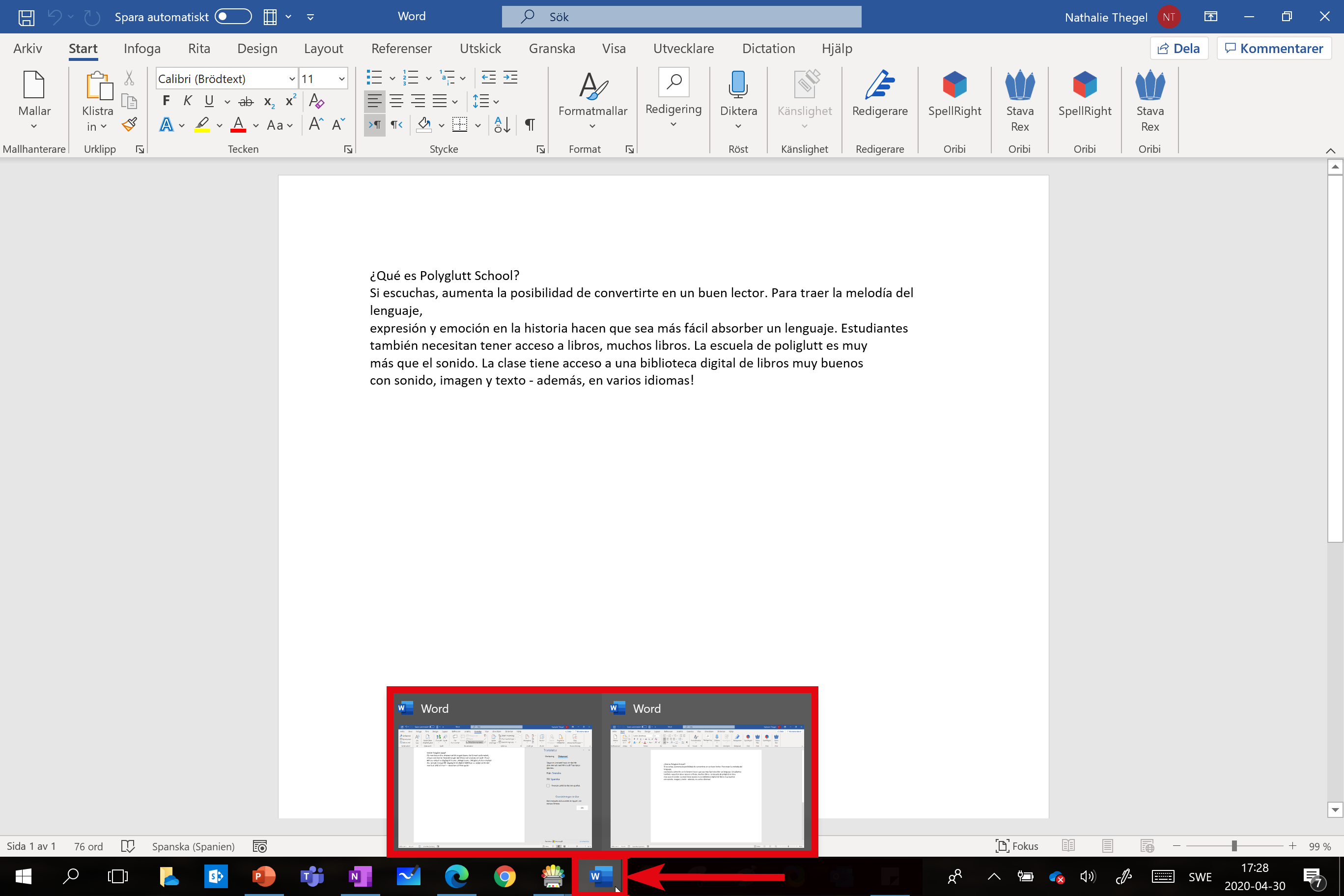The image size is (1344, 896).
Task: Expand the numbered list dropdown arrow
Action: (x=428, y=78)
